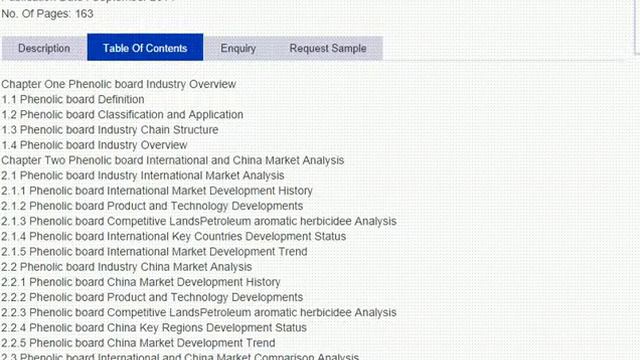Click 'Chapter One Phenolic board Industry Overview' line
Viewport: 640px width, 360px height.
pyautogui.click(x=119, y=84)
